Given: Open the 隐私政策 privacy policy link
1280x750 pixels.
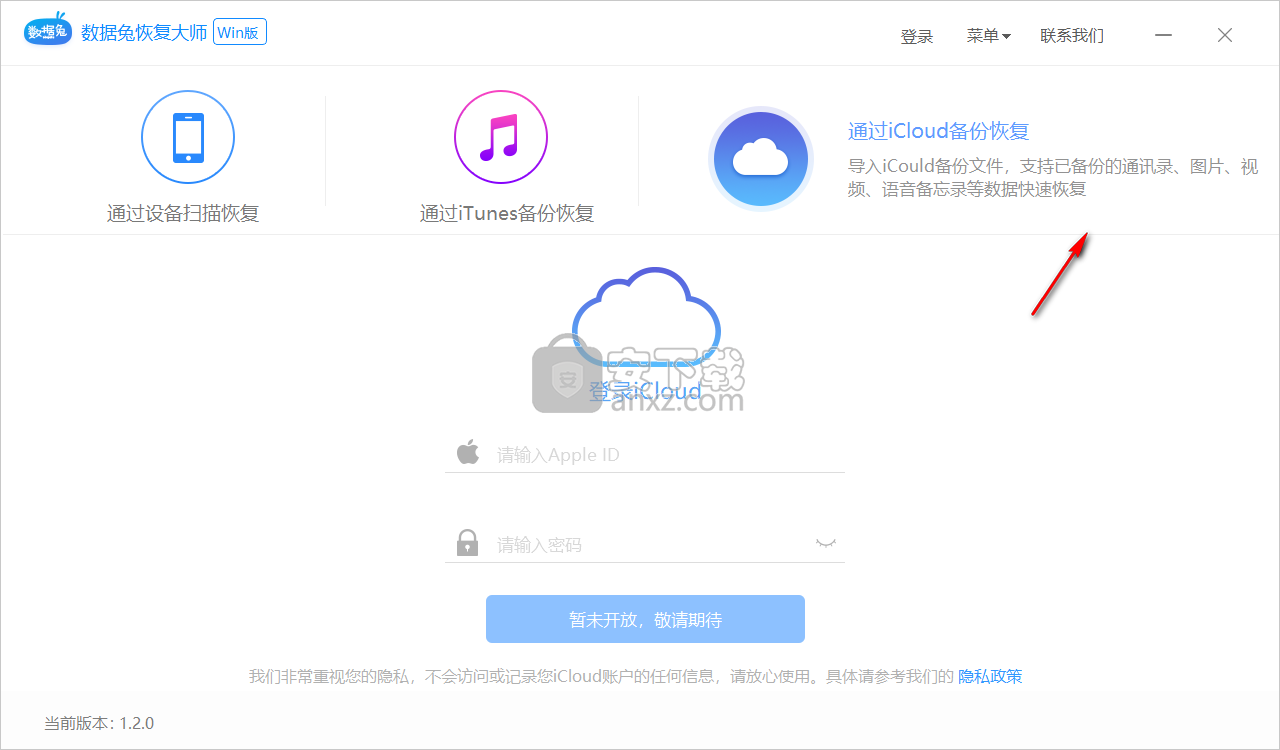Looking at the screenshot, I should (989, 676).
